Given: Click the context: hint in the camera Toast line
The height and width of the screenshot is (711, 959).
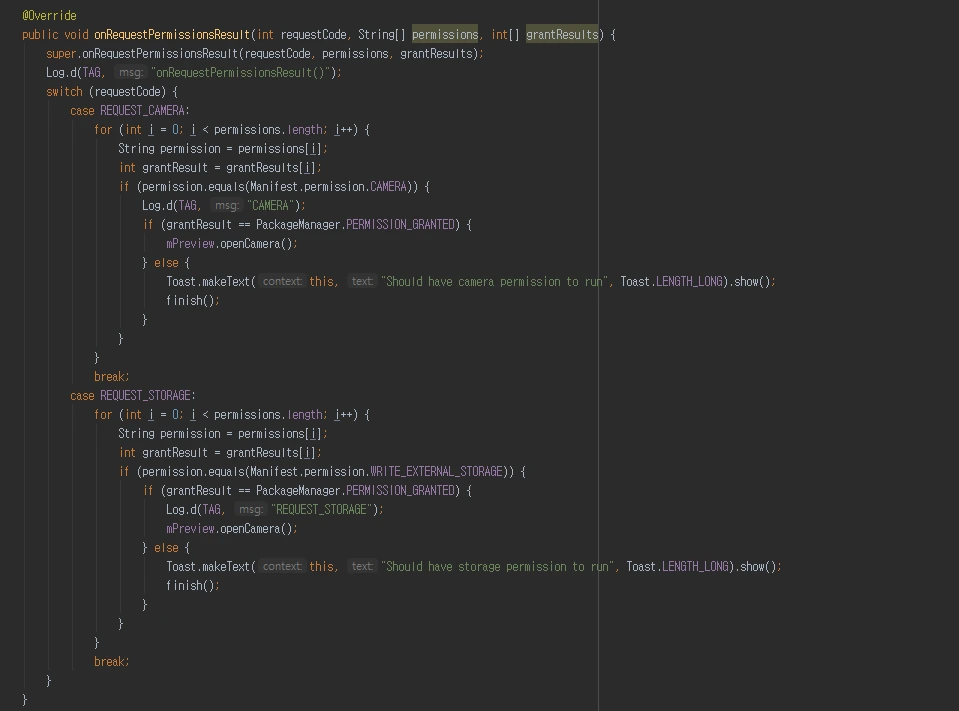Looking at the screenshot, I should [282, 281].
